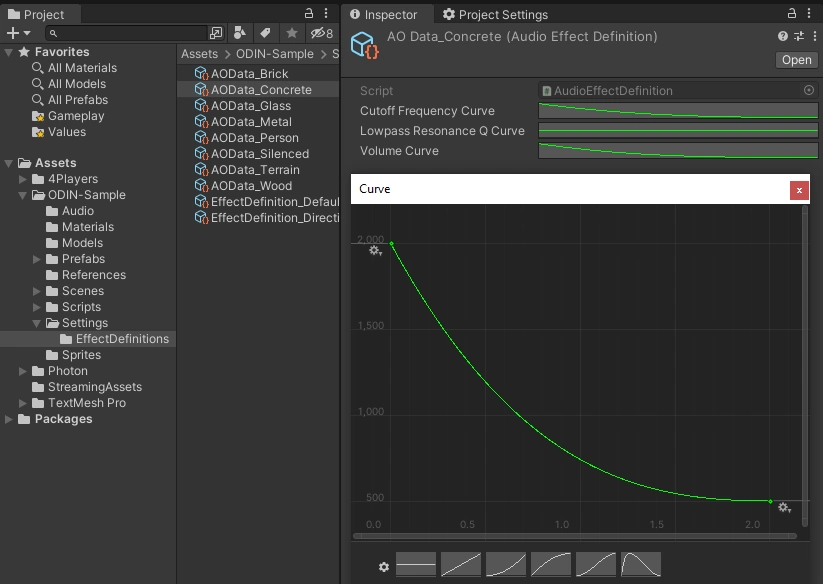
Task: Click the Search by Label tag icon
Action: pos(266,33)
